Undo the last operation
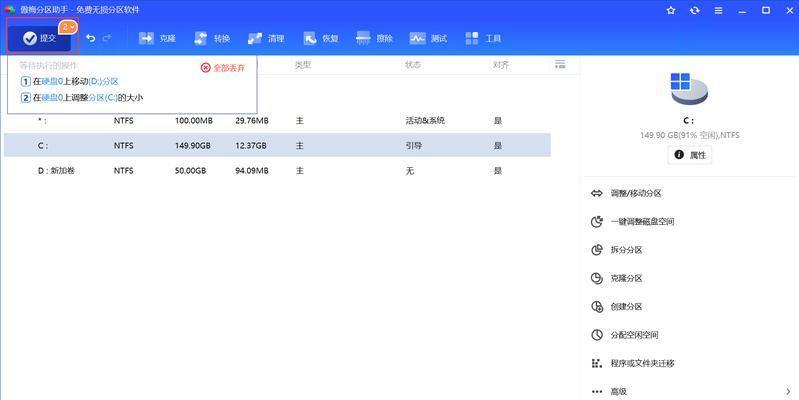This screenshot has width=799, height=400. tap(91, 38)
